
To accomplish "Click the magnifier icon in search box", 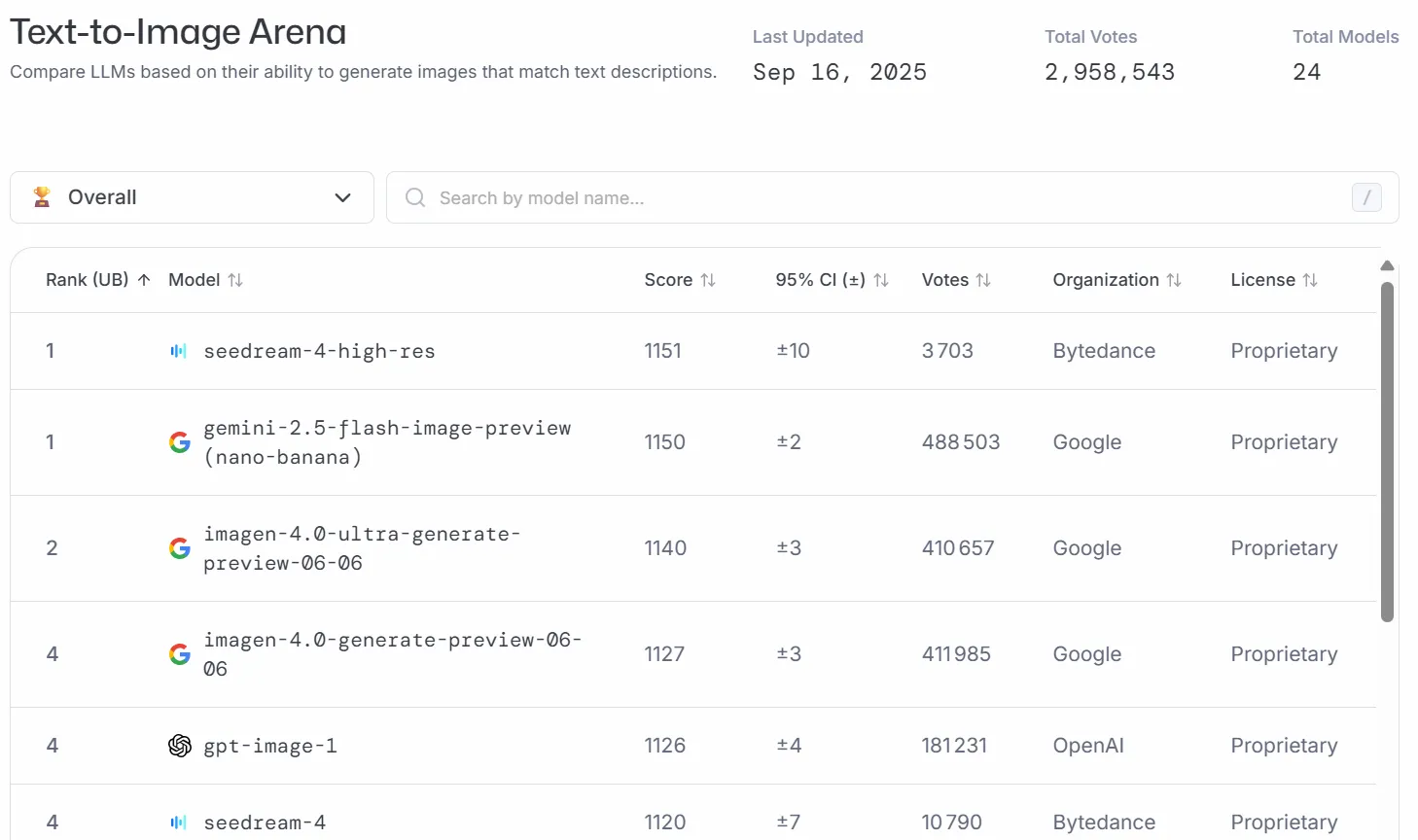I will (x=415, y=197).
